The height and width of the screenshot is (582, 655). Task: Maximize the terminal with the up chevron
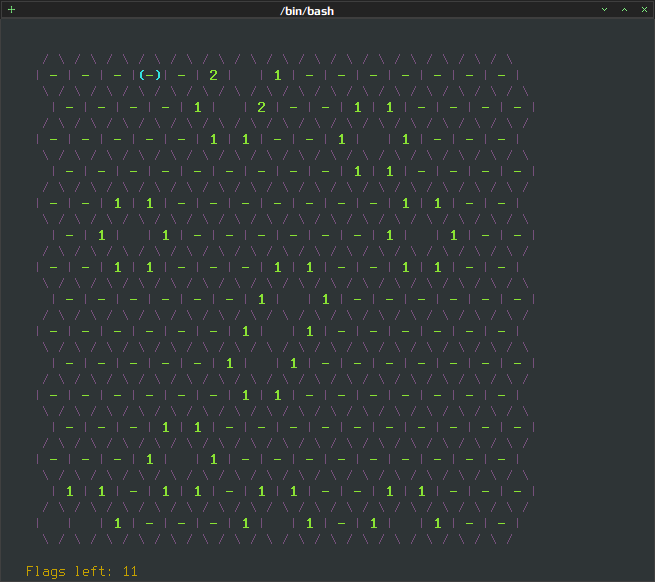(625, 9)
